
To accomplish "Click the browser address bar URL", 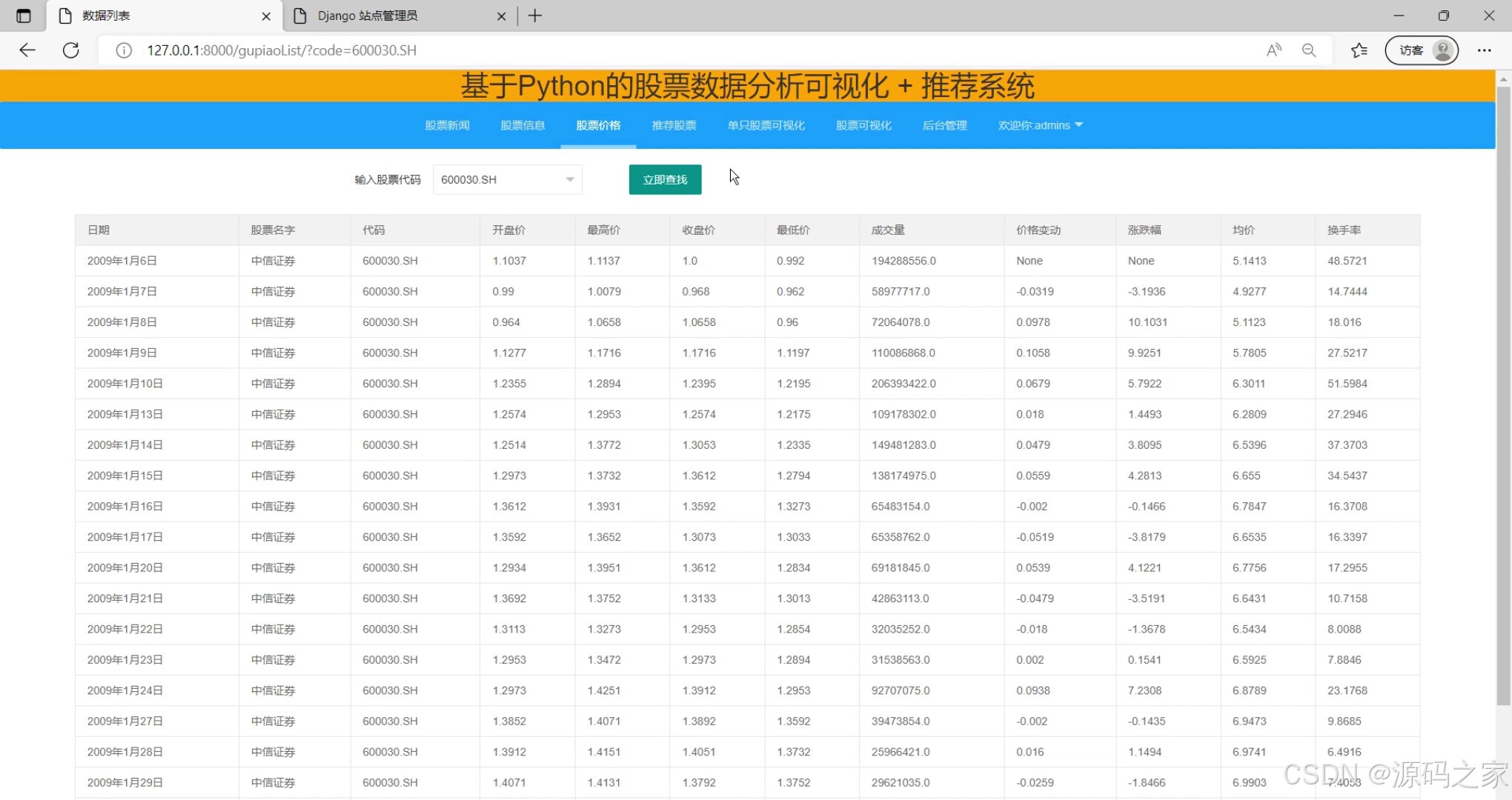I will click(x=282, y=50).
